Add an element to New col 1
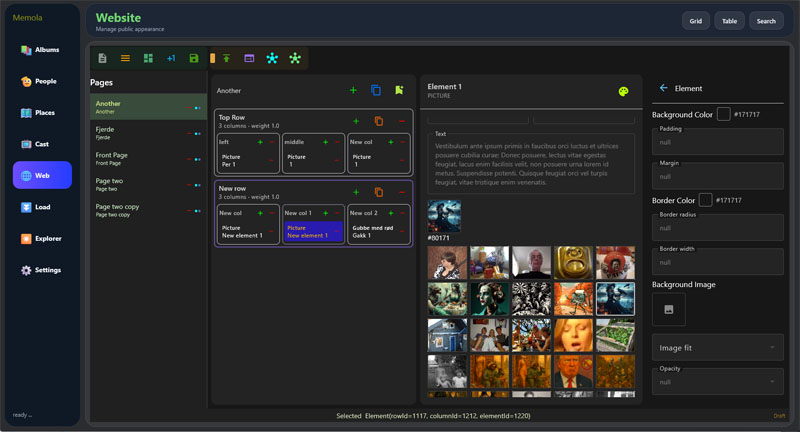 tap(326, 213)
